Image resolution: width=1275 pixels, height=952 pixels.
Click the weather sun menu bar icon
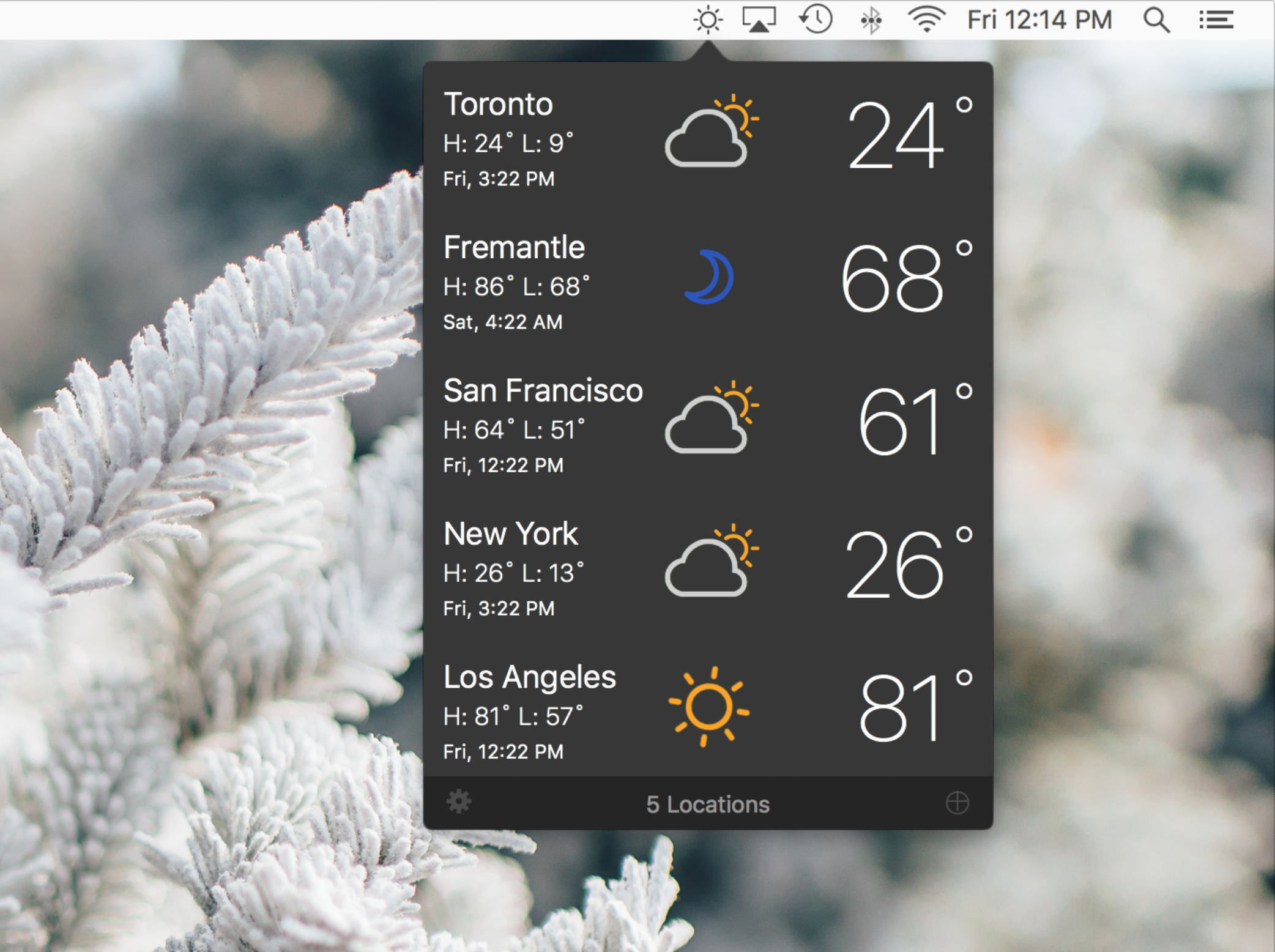point(708,20)
